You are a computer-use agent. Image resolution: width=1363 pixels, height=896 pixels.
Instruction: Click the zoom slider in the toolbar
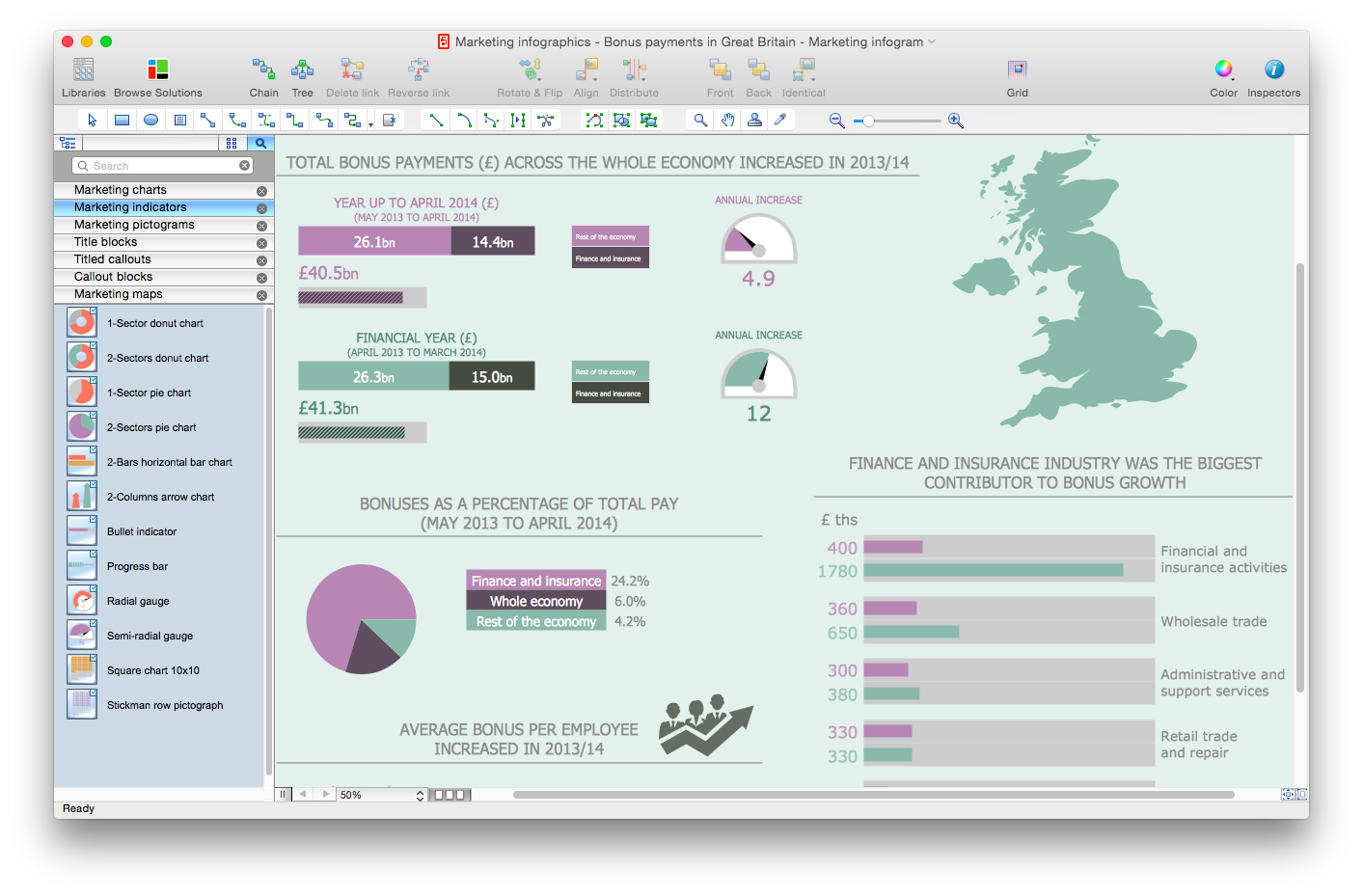point(896,122)
